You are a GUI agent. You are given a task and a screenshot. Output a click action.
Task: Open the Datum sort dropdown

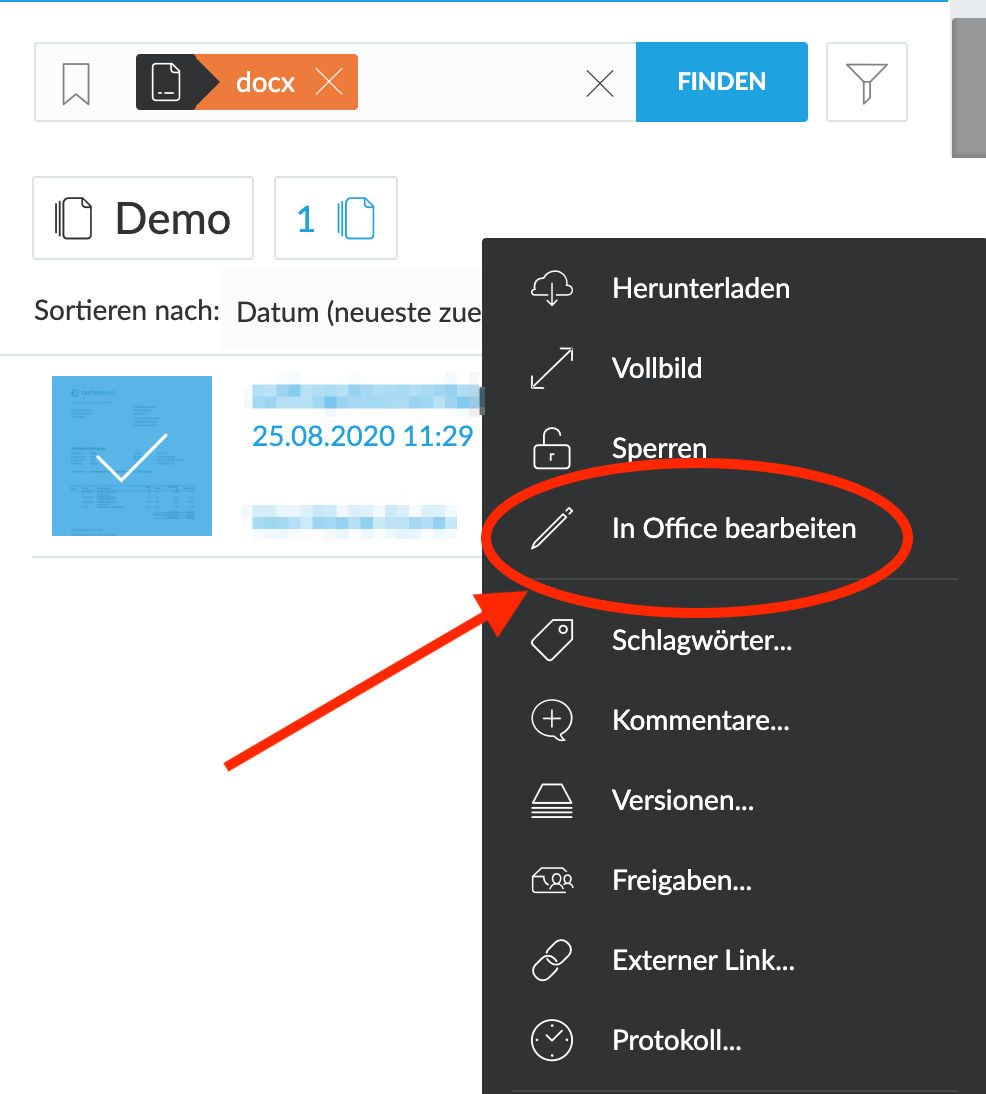[352, 312]
